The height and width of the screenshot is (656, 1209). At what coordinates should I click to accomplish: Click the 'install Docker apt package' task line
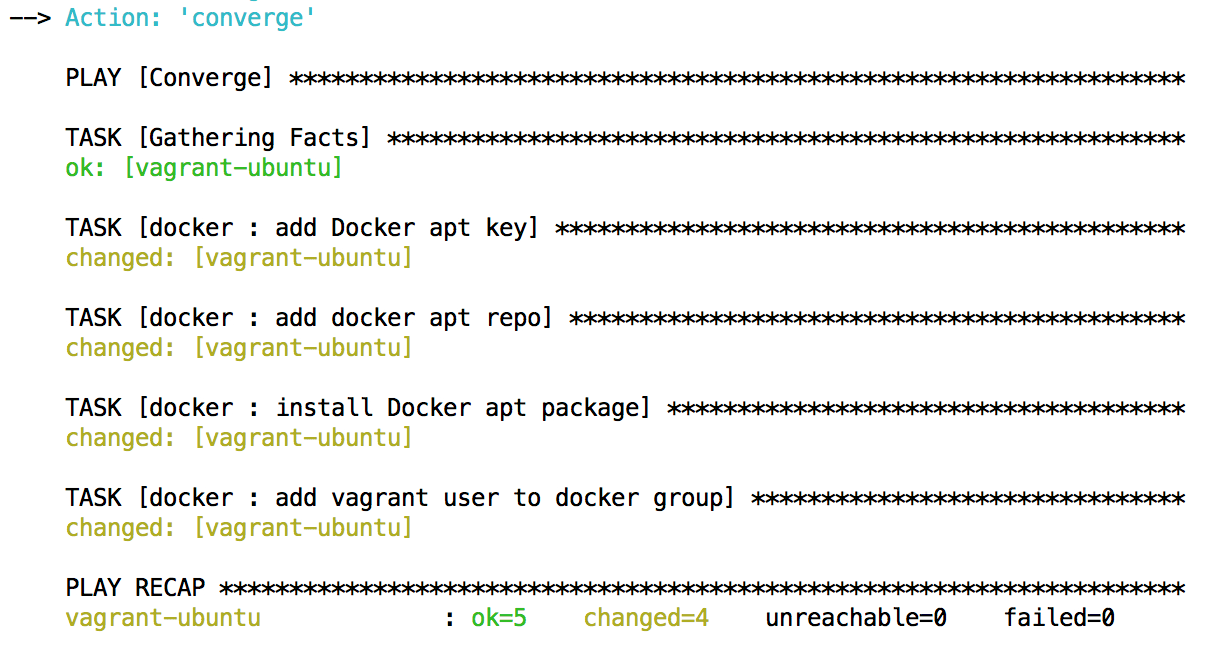tap(358, 408)
